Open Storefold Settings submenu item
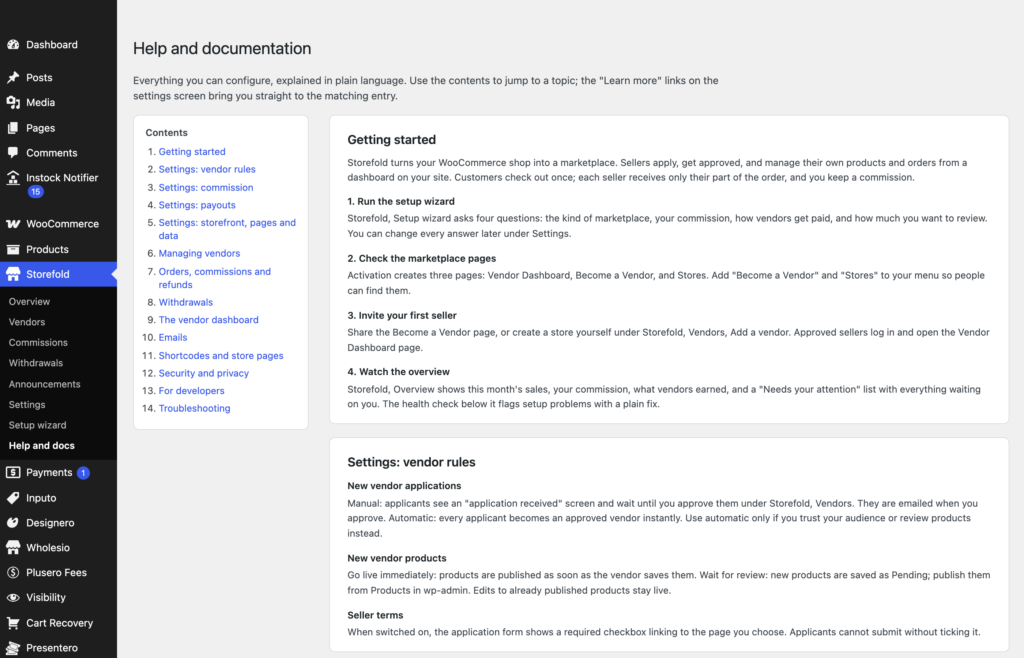Screen dimensions: 1024x658 (27, 405)
